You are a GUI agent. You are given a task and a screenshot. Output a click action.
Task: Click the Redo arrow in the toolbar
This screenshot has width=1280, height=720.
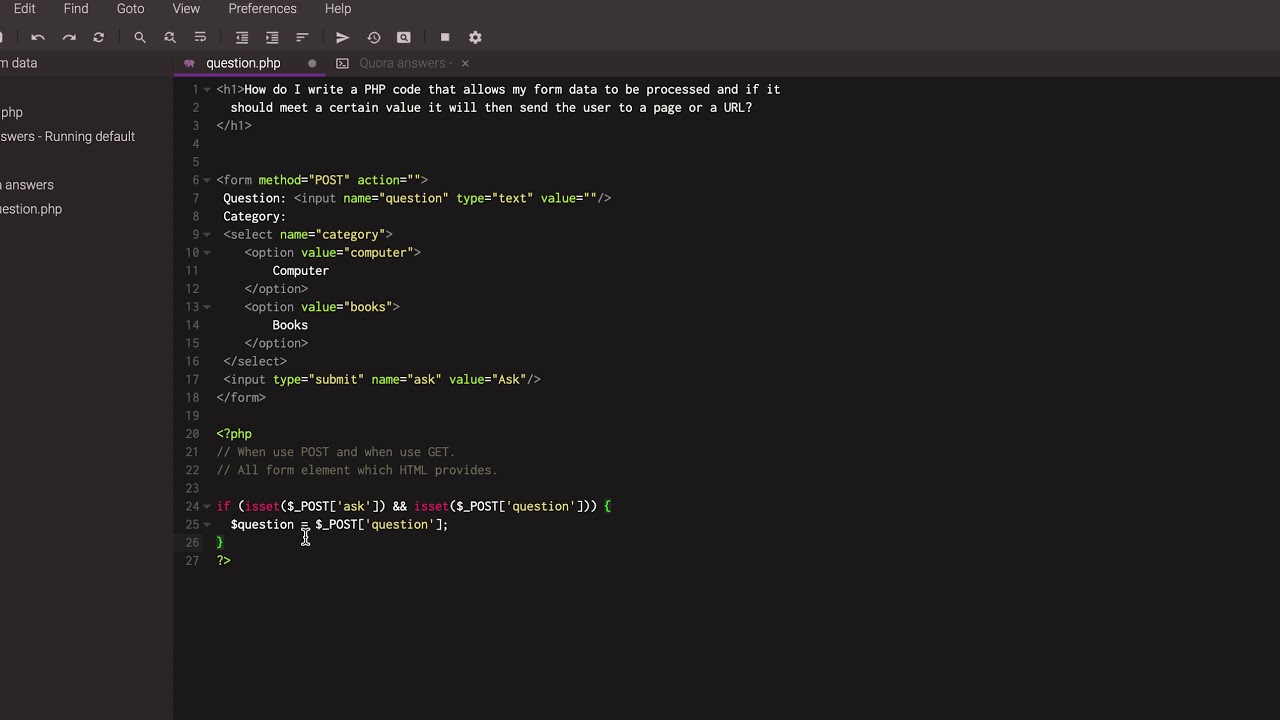69,37
